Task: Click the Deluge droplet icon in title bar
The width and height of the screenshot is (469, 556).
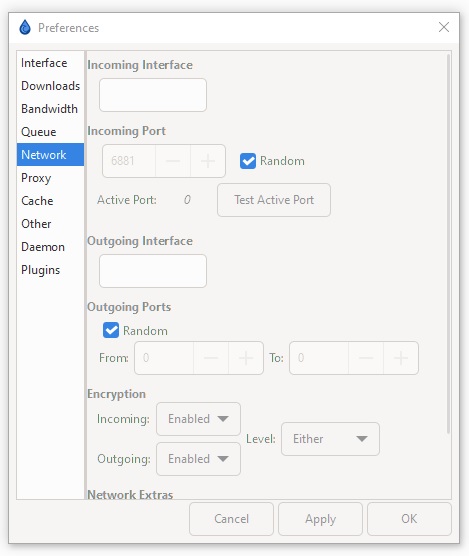Action: click(x=25, y=27)
